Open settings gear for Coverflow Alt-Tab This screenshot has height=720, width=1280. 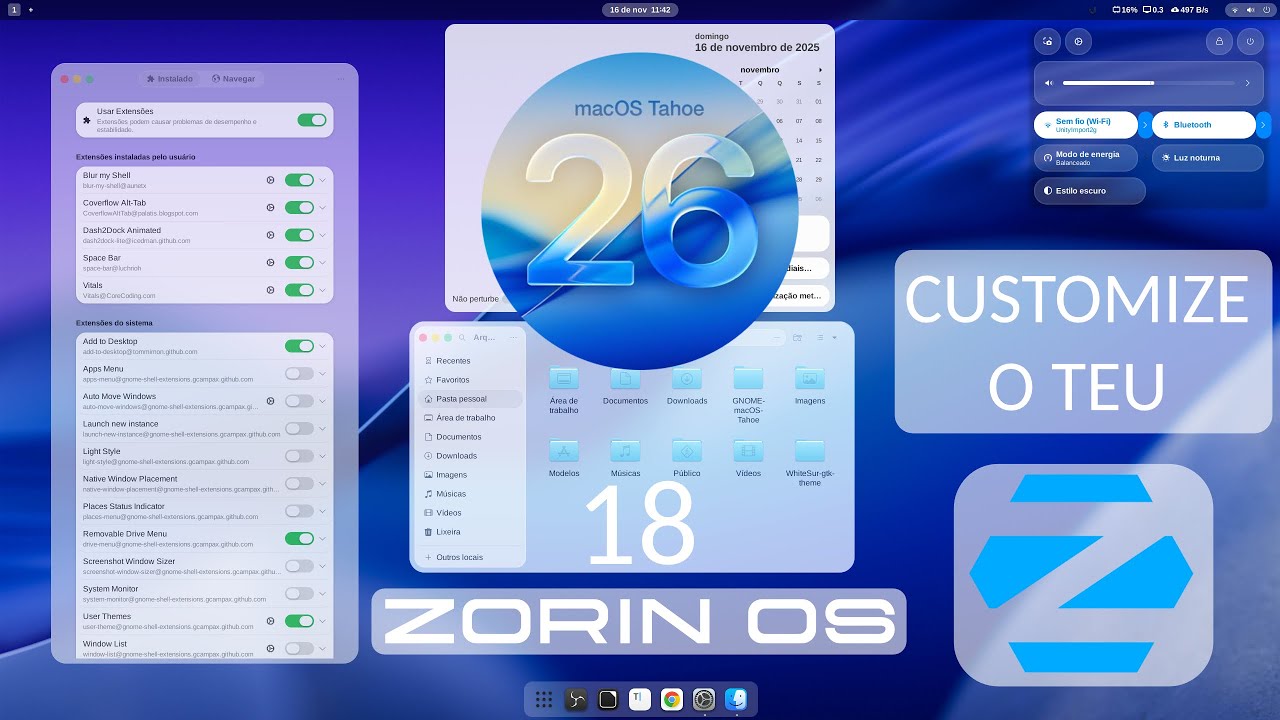pos(270,208)
